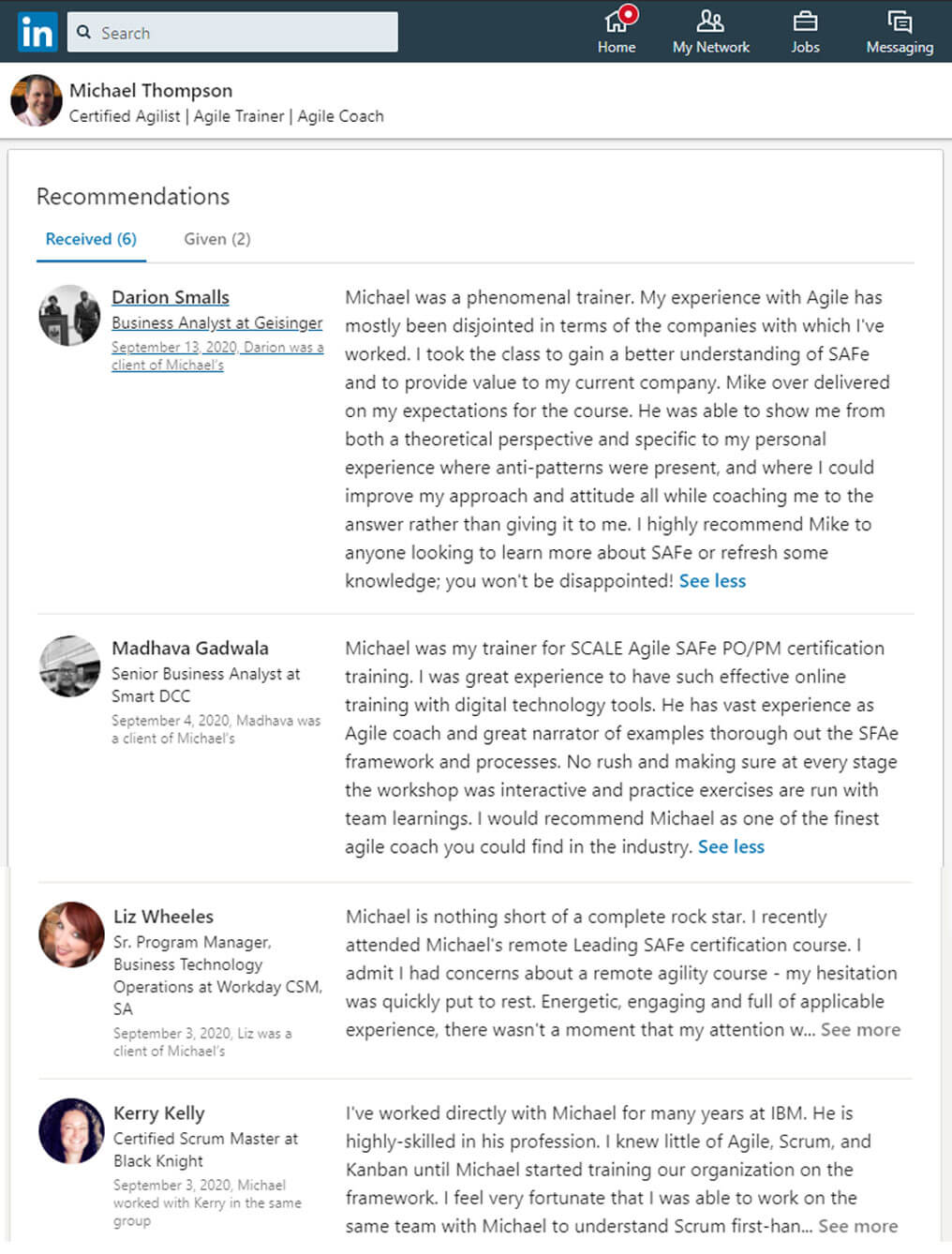
Task: Expand Liz Wheeles' recommendation with See more
Action: (x=860, y=1030)
